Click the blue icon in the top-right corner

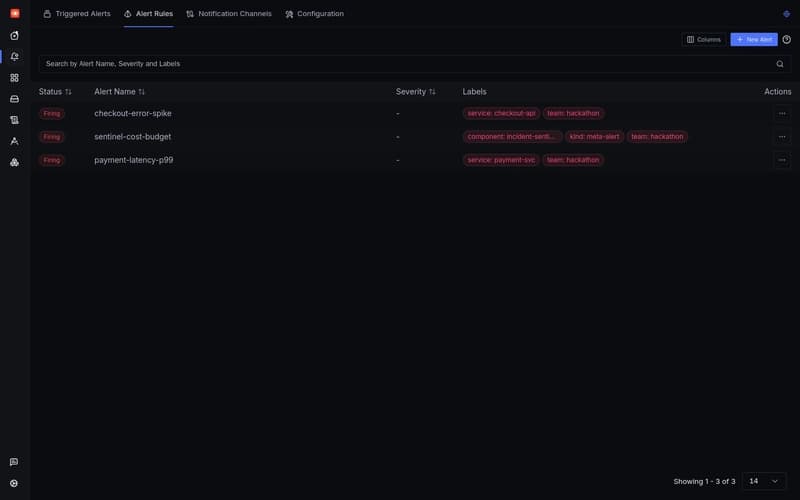click(x=786, y=14)
